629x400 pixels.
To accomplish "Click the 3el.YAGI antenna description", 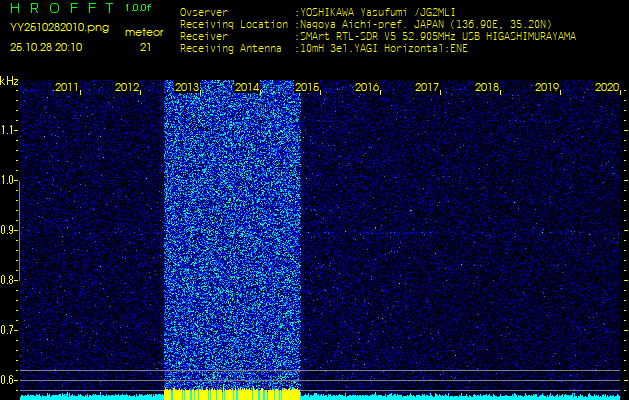I will click(383, 49).
